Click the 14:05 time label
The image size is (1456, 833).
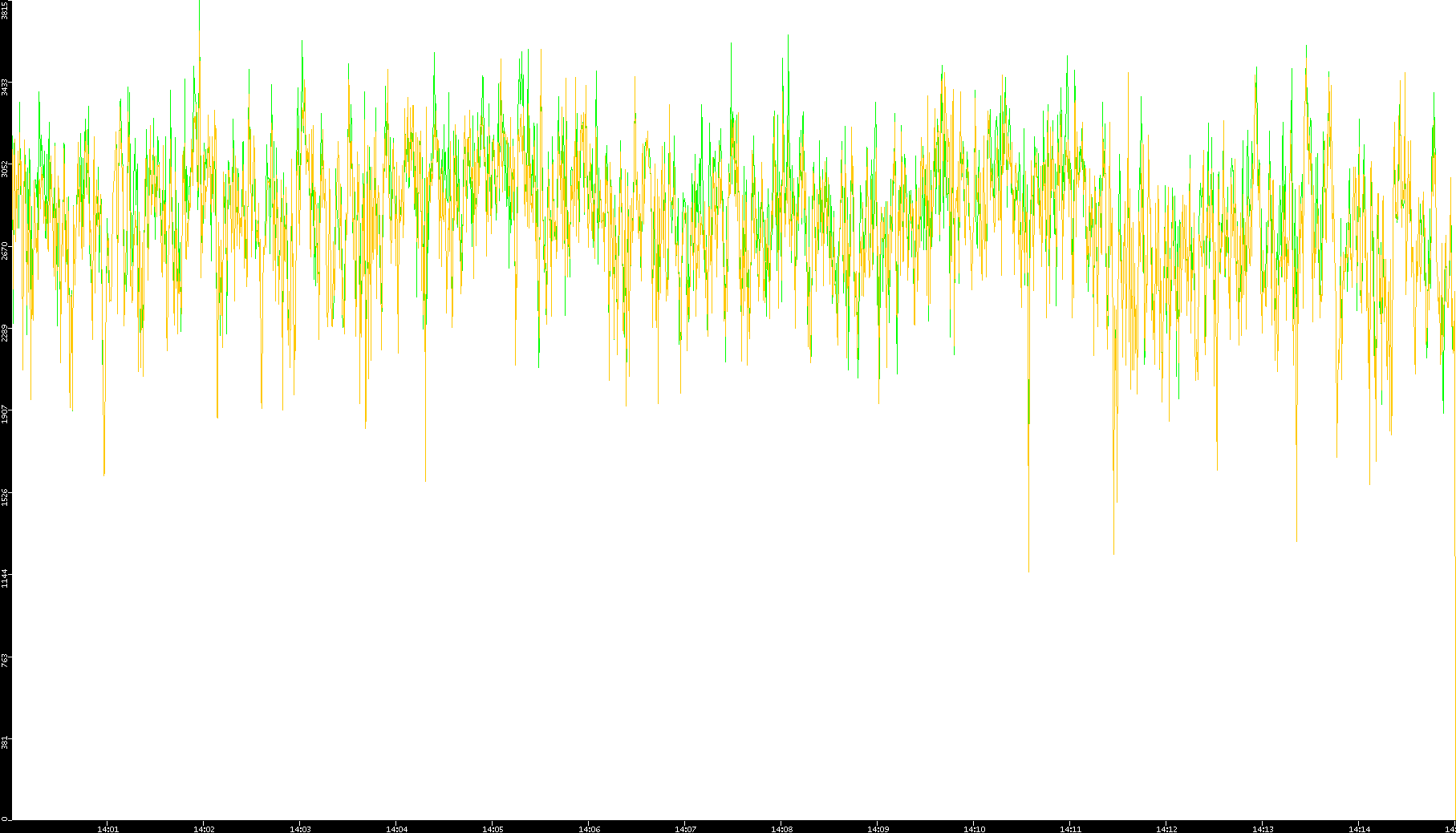(x=493, y=829)
